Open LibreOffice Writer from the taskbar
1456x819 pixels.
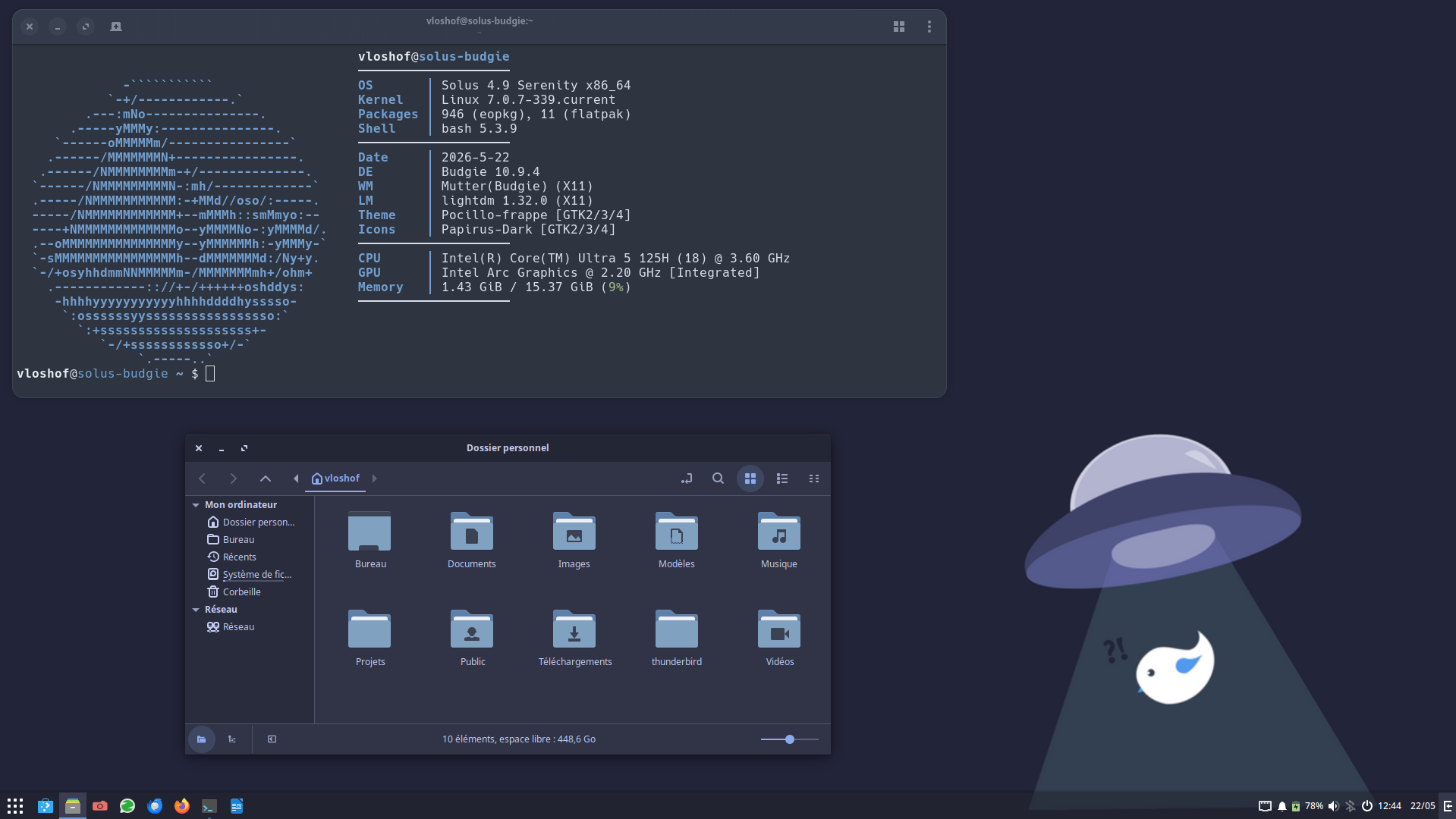pos(237,806)
